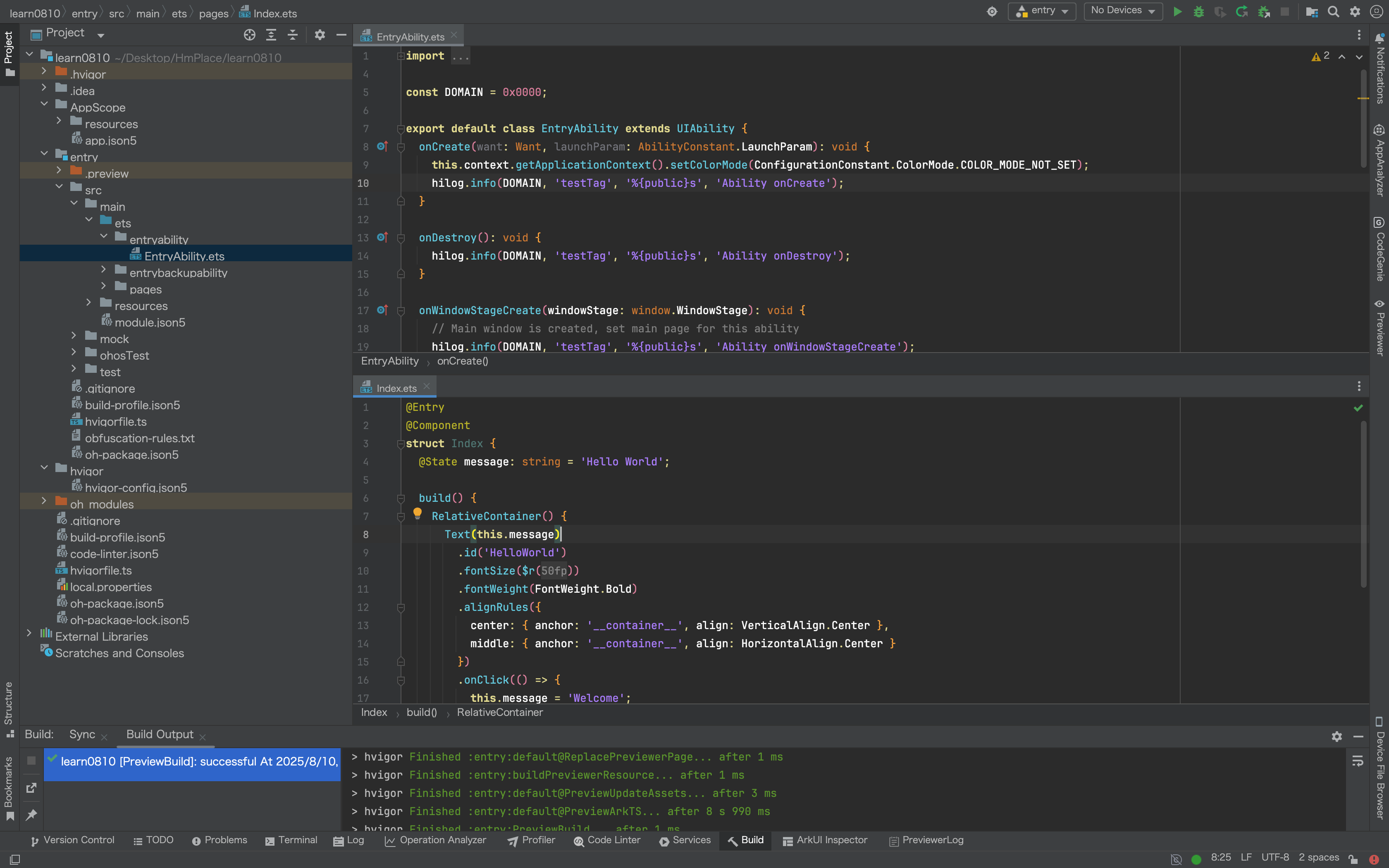
Task: Open the Terminal tool window
Action: click(x=291, y=840)
